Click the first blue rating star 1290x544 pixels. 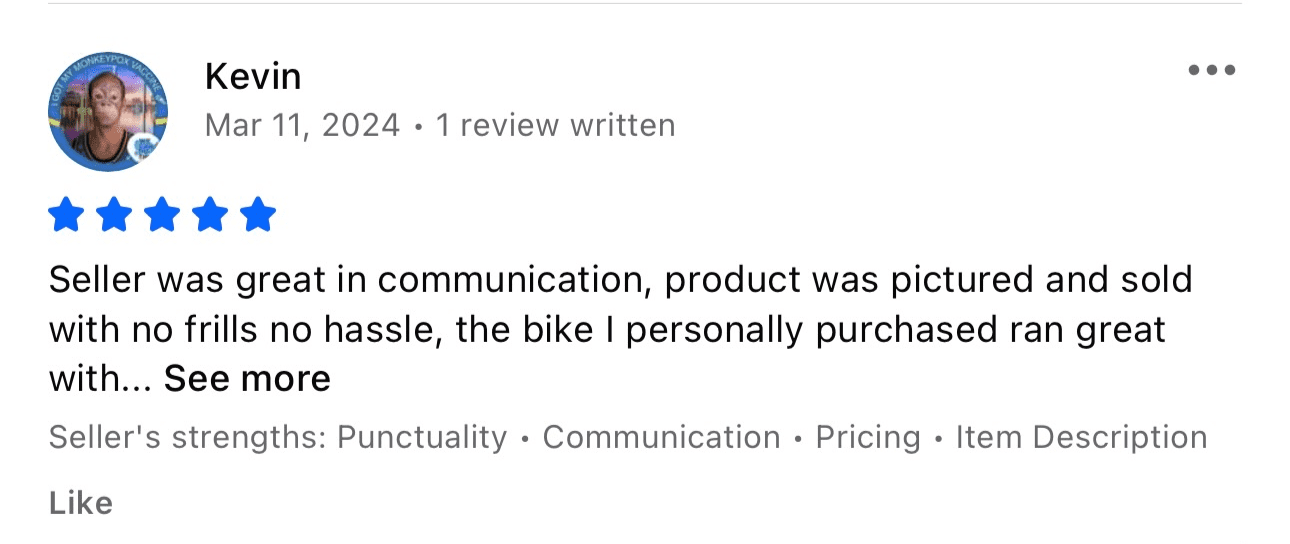pyautogui.click(x=65, y=214)
